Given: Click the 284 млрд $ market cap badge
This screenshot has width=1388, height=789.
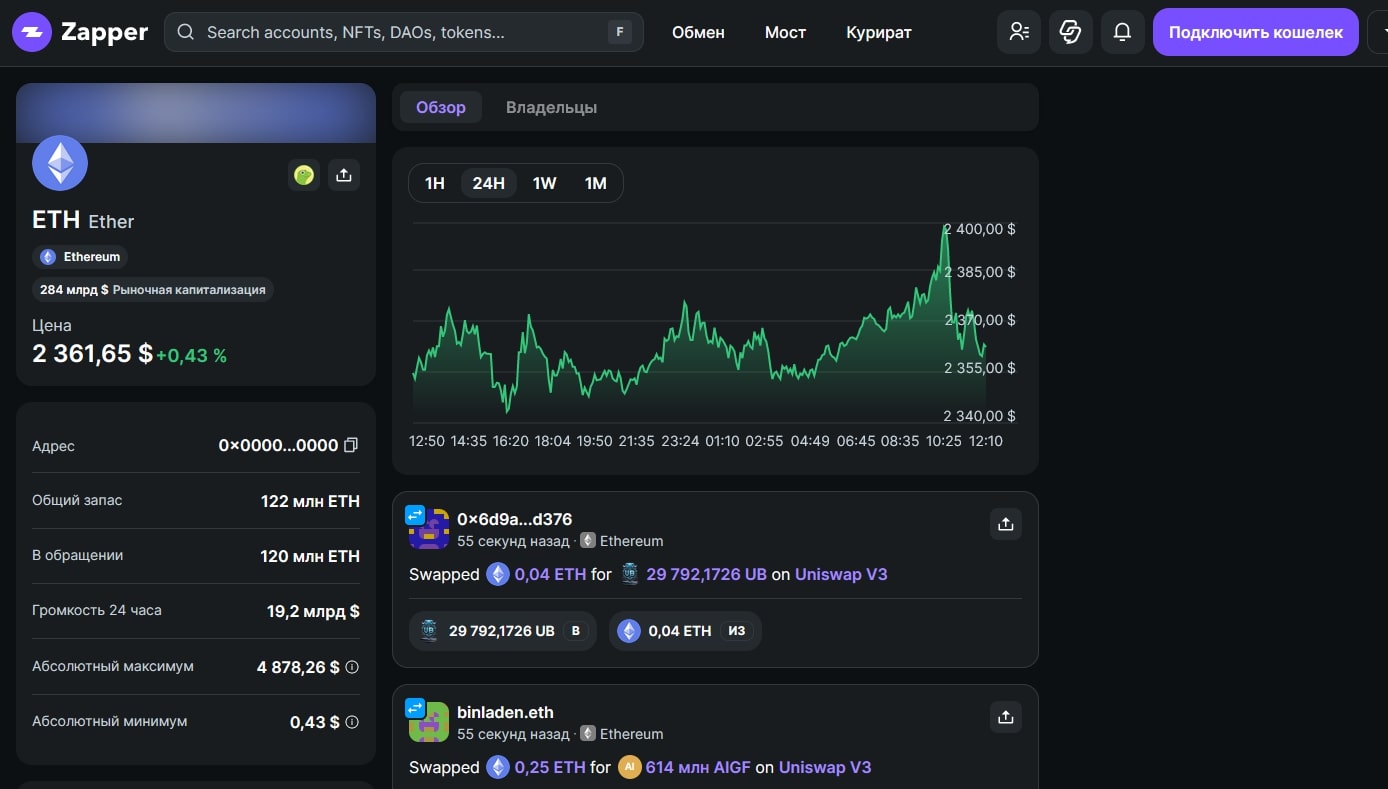Looking at the screenshot, I should click(153, 290).
